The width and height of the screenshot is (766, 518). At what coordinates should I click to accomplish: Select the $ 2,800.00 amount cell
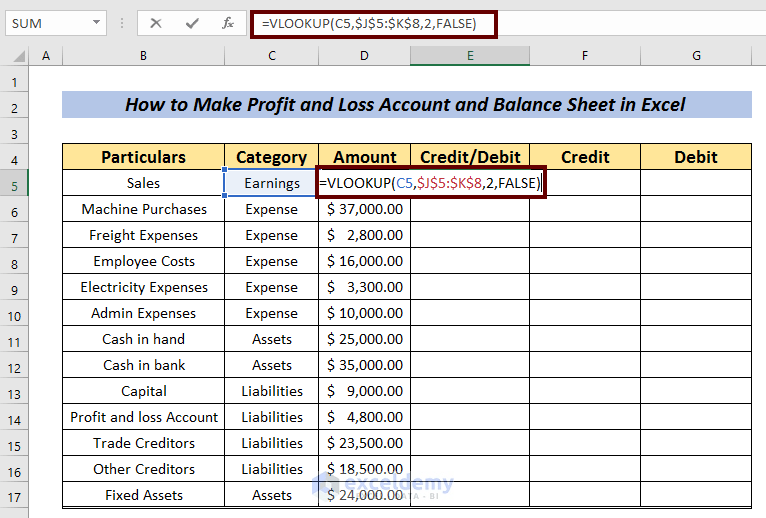coord(364,235)
